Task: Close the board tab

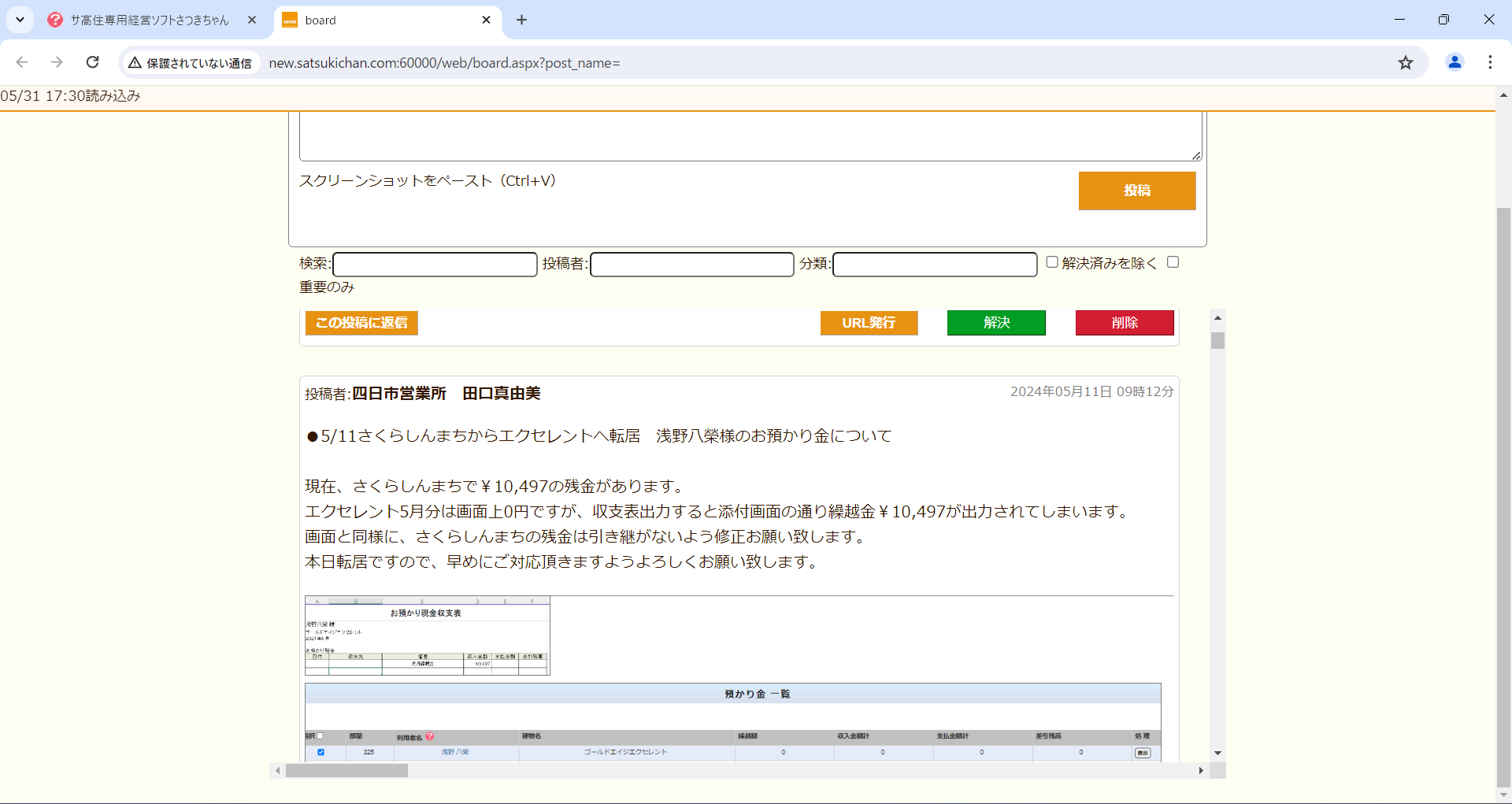Action: (486, 20)
